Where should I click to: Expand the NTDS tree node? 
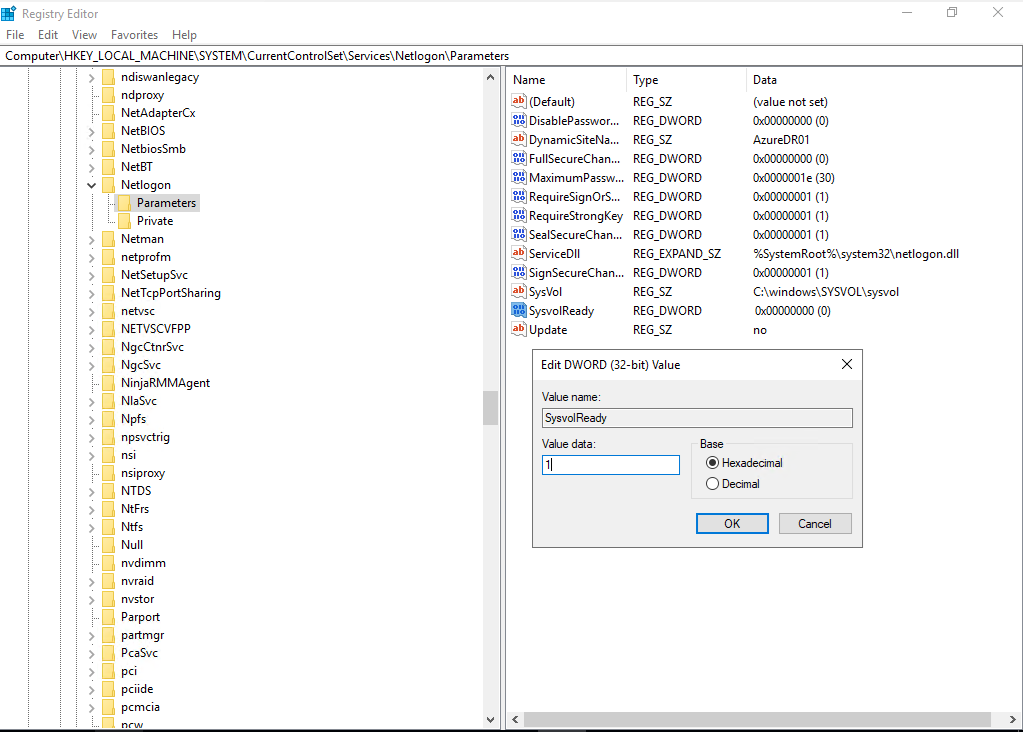click(x=91, y=491)
